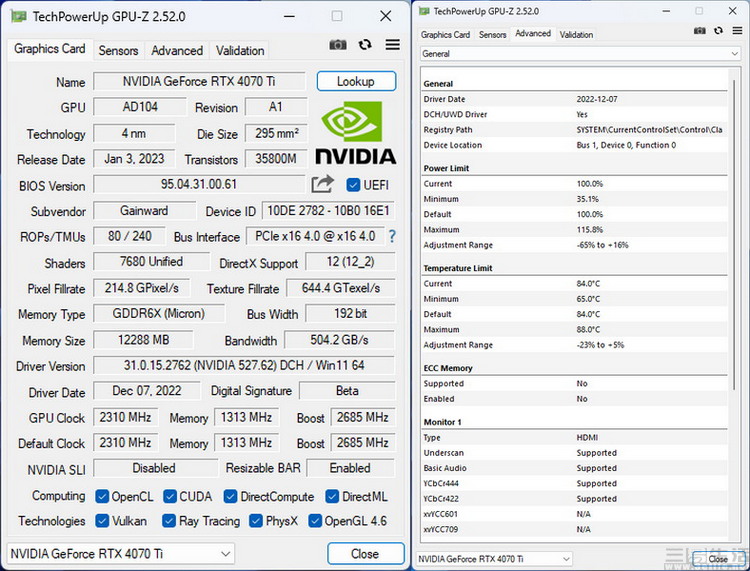The image size is (750, 571).
Task: Click the Name field showing NVIDIA GeForce RTX 4070 Ti
Action: point(199,81)
